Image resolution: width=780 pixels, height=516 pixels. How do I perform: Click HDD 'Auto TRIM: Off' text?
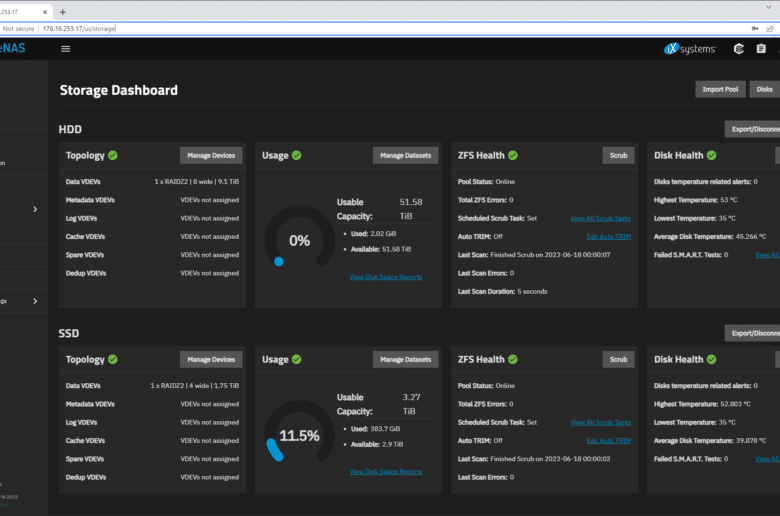480,236
